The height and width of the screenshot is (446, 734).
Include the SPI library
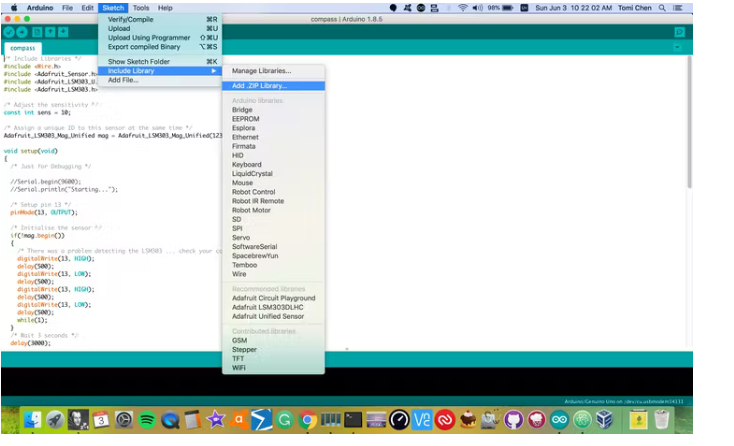273,228
